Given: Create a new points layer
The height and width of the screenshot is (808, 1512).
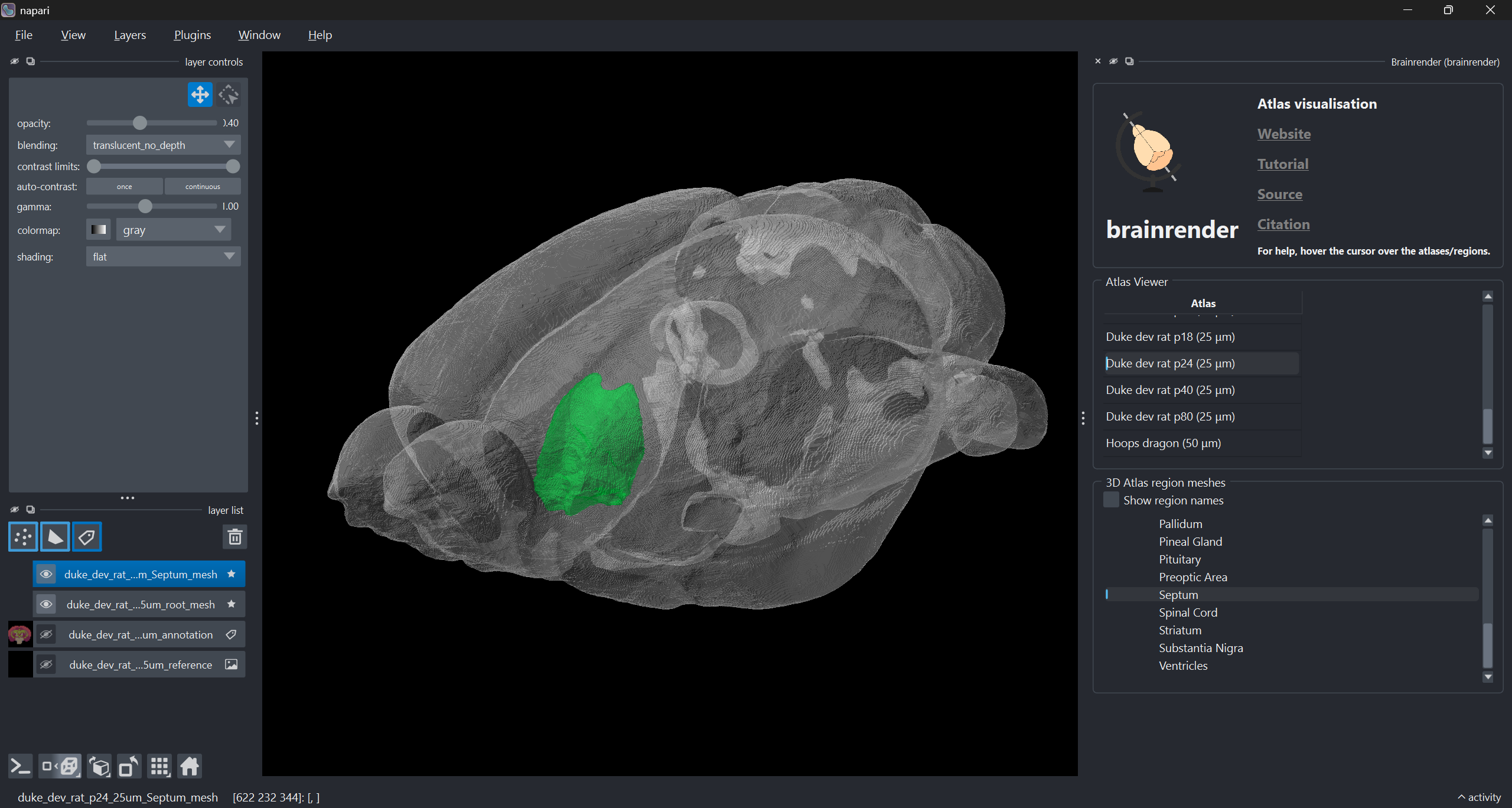Looking at the screenshot, I should coord(23,537).
